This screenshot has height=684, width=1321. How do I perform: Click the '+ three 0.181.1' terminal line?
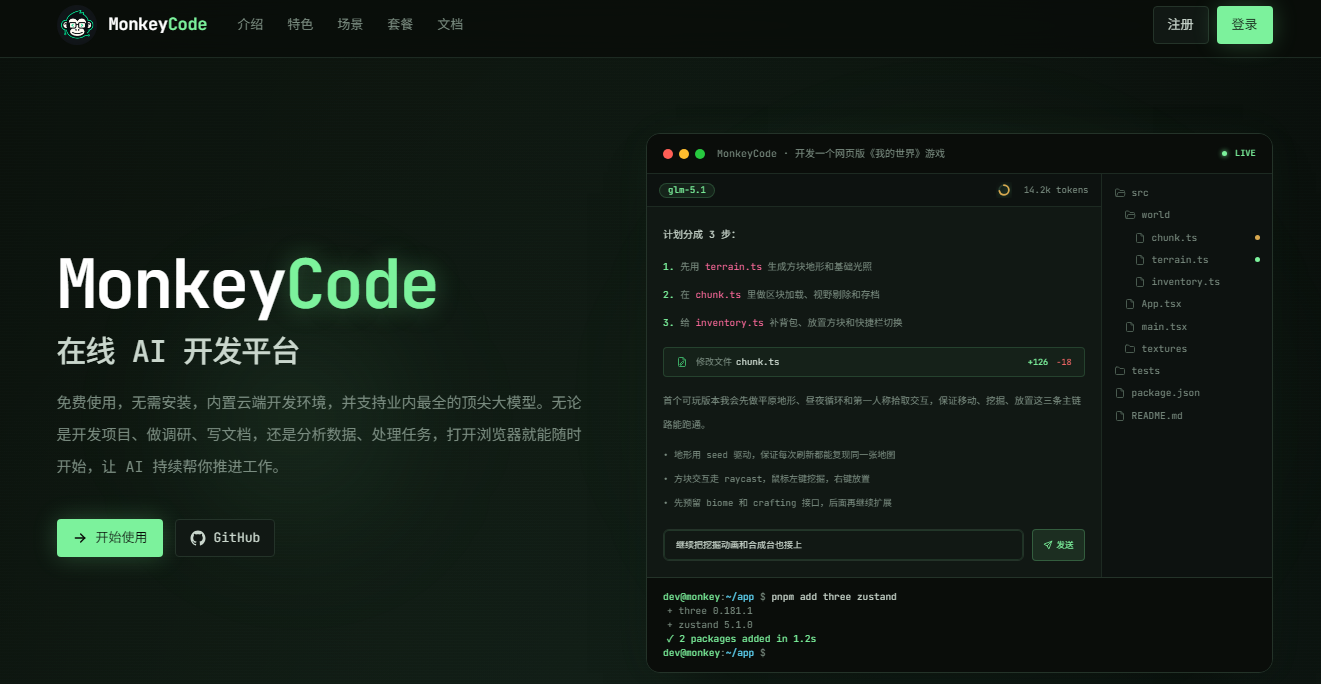pyautogui.click(x=709, y=611)
